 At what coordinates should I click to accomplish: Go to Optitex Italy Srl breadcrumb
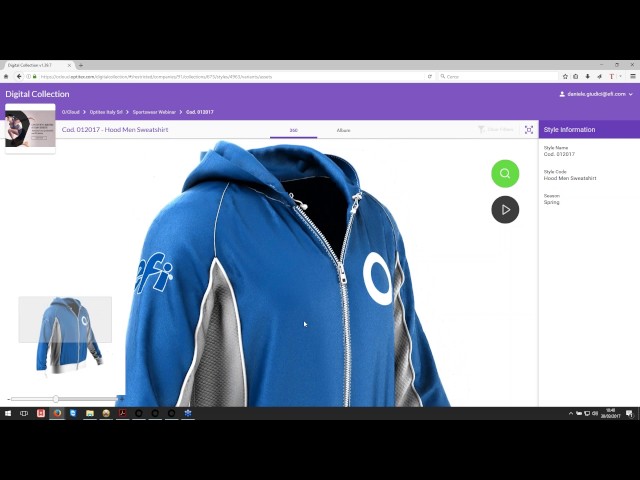(x=106, y=112)
